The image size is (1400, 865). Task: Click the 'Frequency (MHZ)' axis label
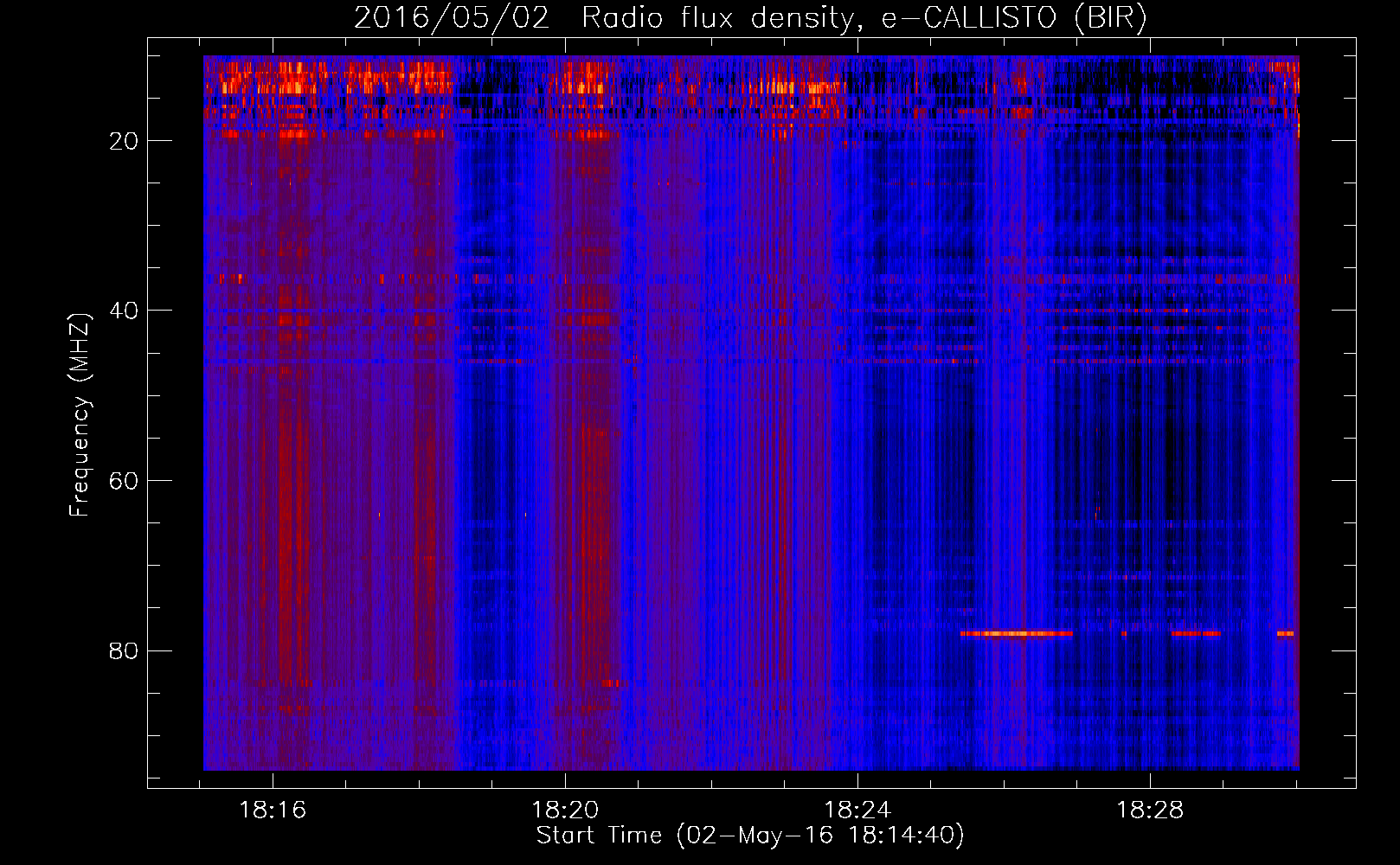tap(80, 415)
